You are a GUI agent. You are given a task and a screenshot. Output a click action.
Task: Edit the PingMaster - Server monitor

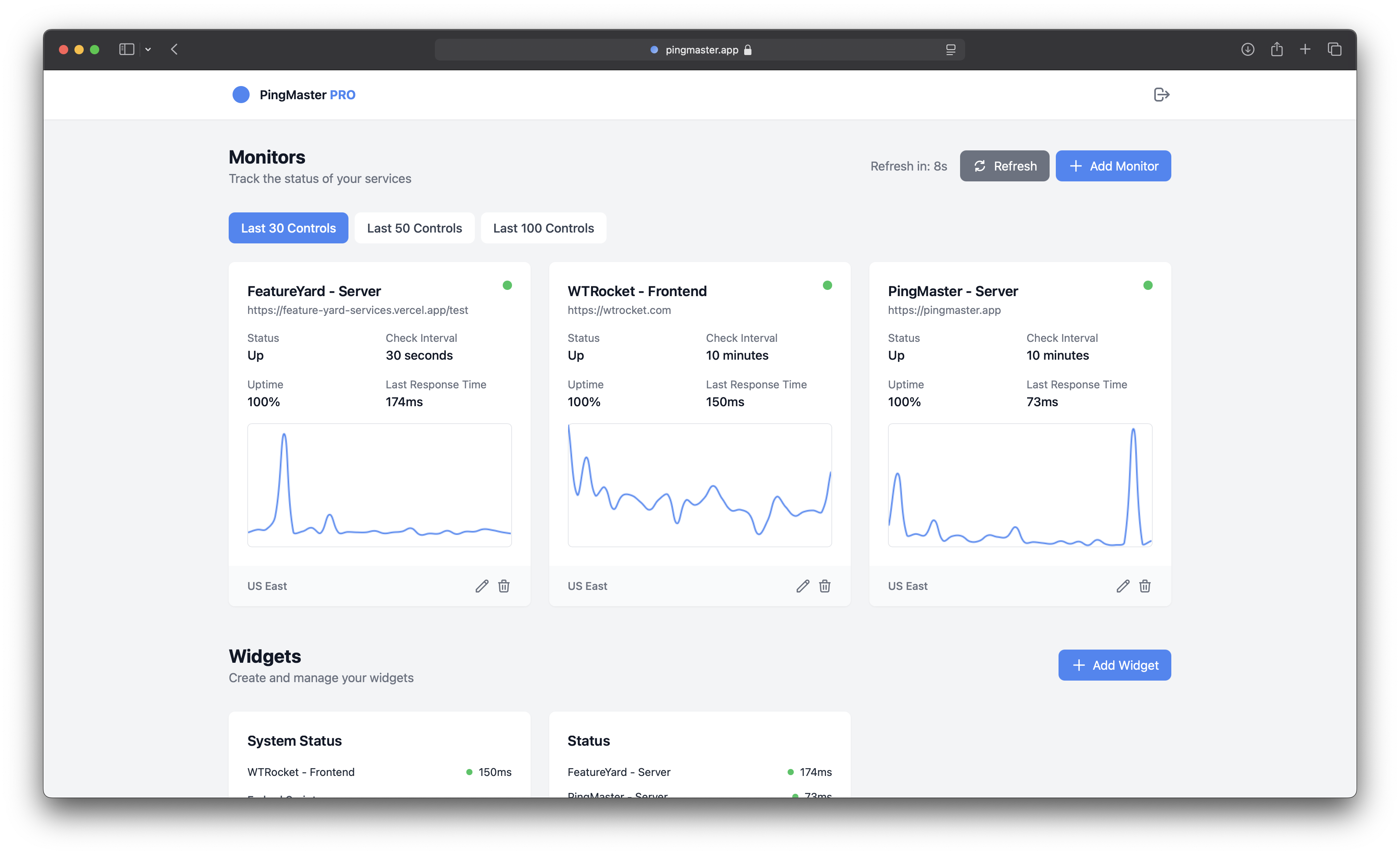(1123, 586)
